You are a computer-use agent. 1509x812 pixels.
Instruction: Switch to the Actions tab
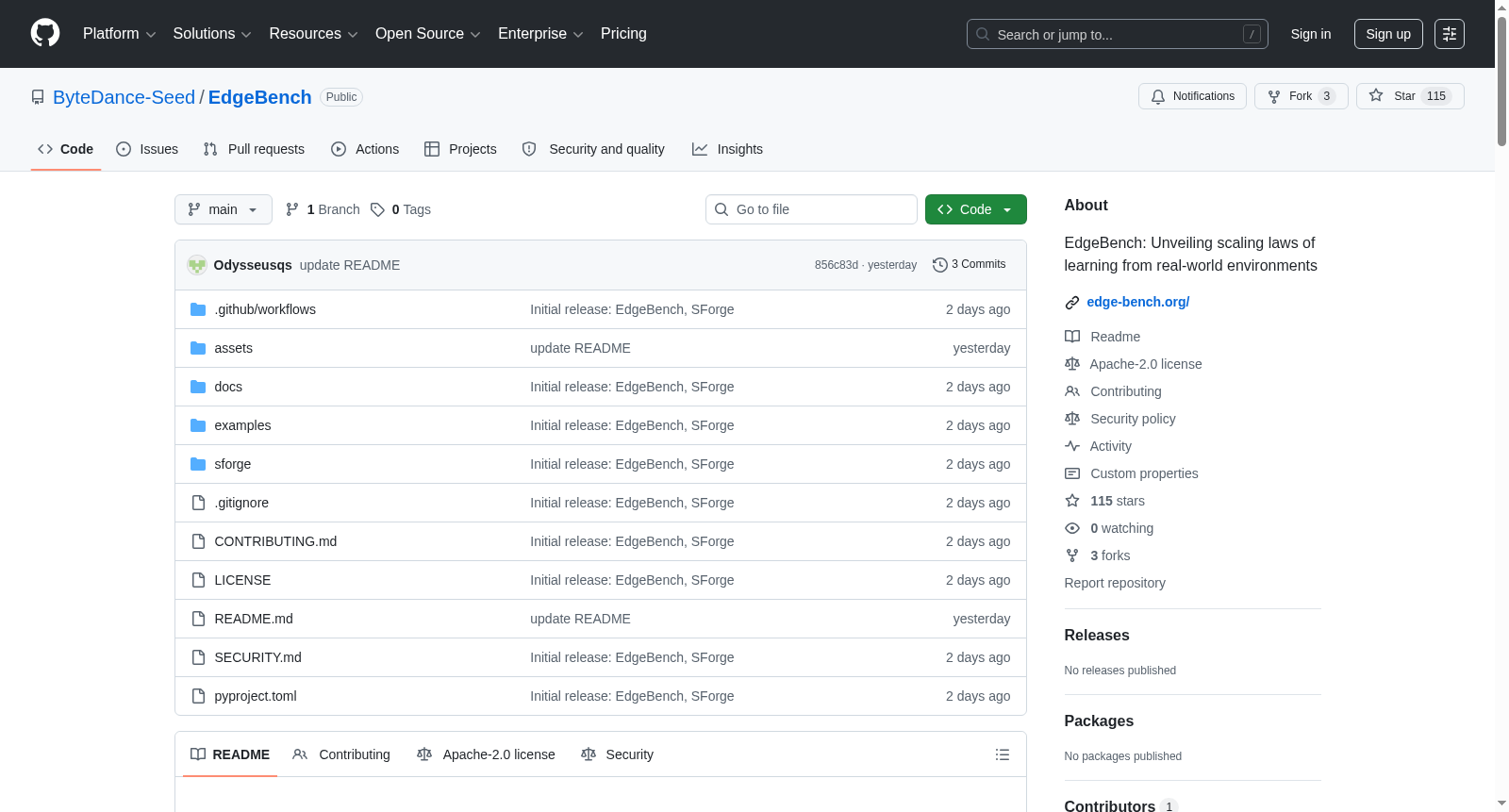click(365, 149)
